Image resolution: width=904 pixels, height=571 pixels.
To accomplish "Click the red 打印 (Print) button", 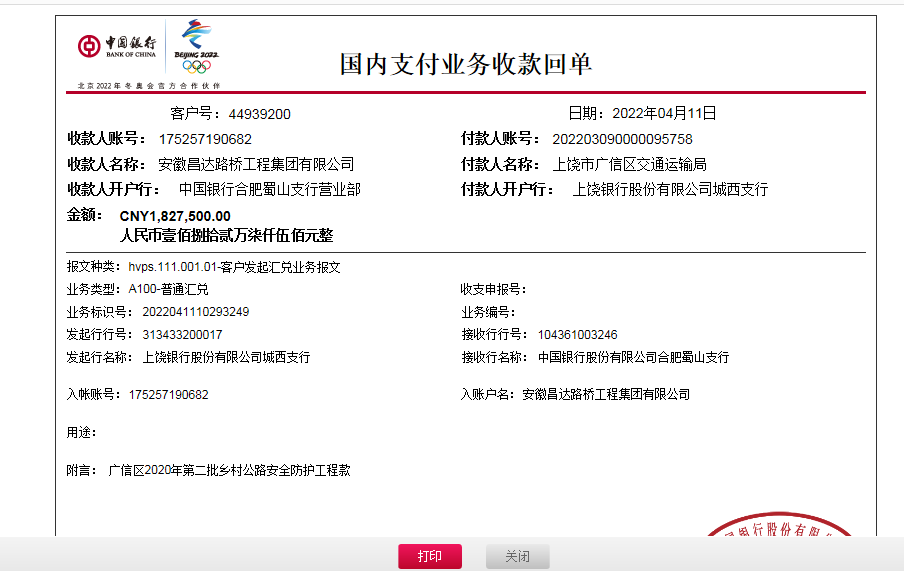I will point(430,557).
